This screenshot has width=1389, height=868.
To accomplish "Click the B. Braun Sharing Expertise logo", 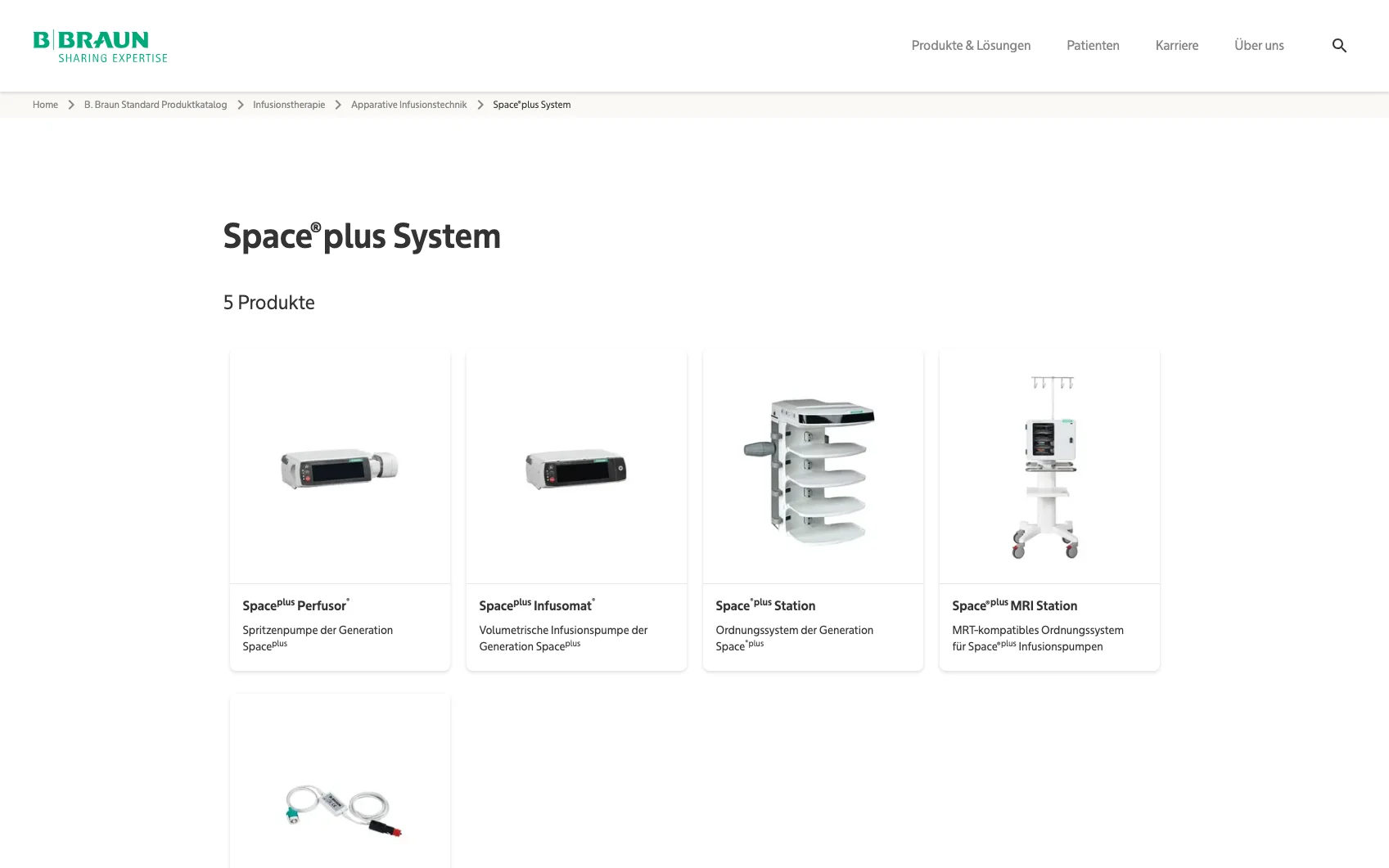I will click(x=100, y=46).
